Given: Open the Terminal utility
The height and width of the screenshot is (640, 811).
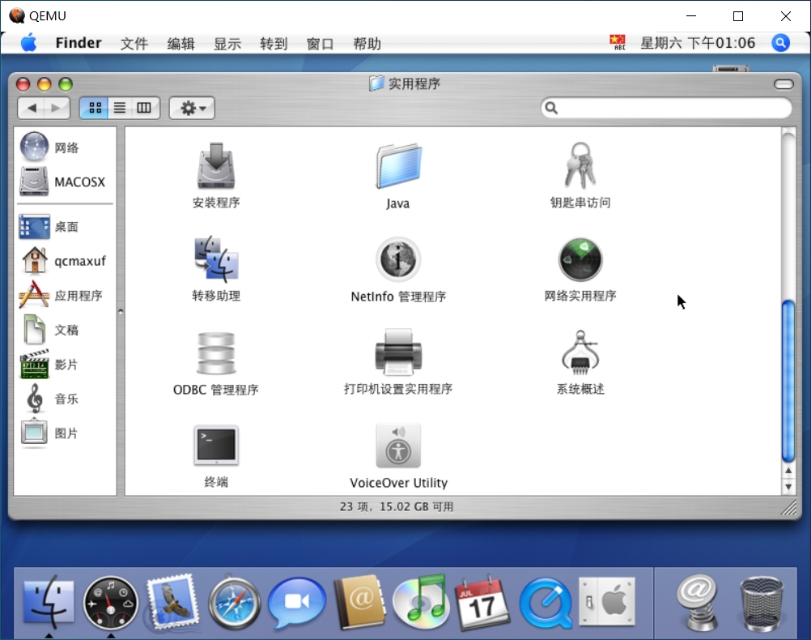Looking at the screenshot, I should click(215, 443).
